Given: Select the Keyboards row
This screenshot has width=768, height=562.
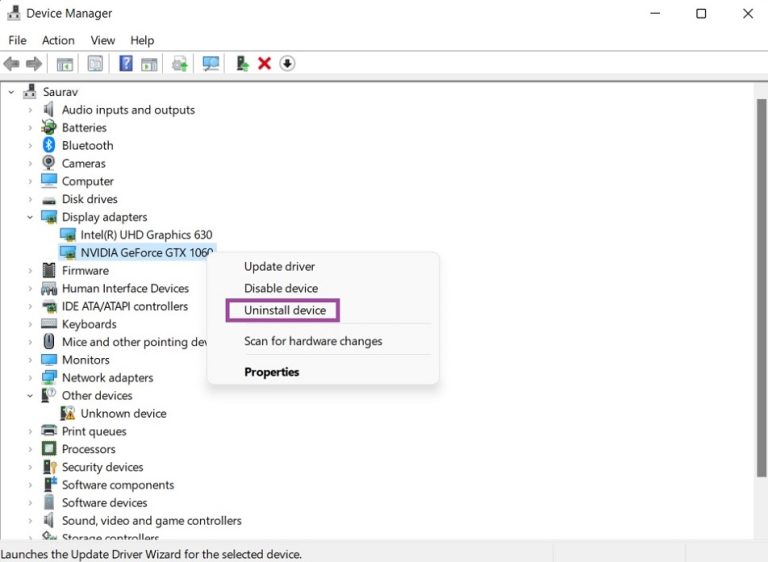Looking at the screenshot, I should [89, 324].
